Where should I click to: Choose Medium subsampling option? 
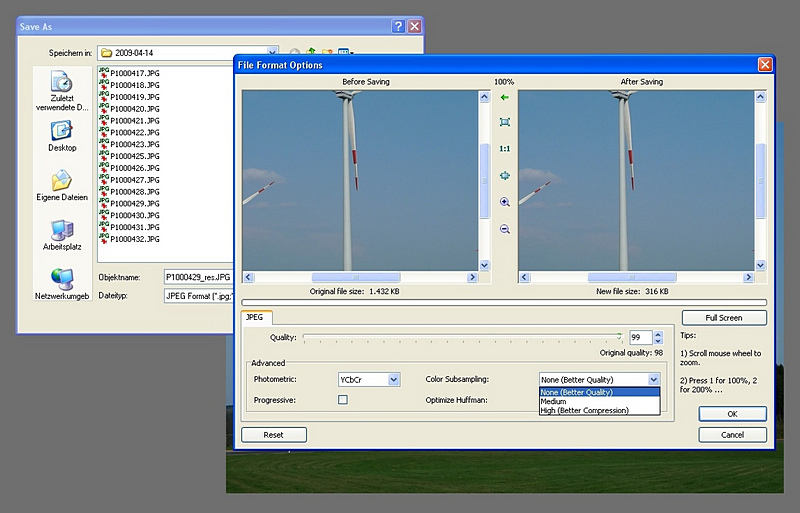[x=599, y=401]
